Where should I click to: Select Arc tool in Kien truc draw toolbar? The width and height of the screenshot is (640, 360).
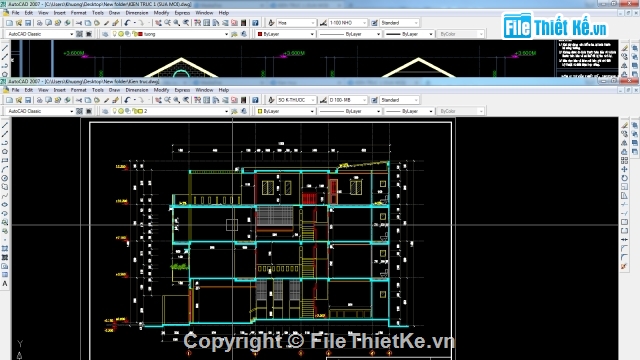coord(5,169)
